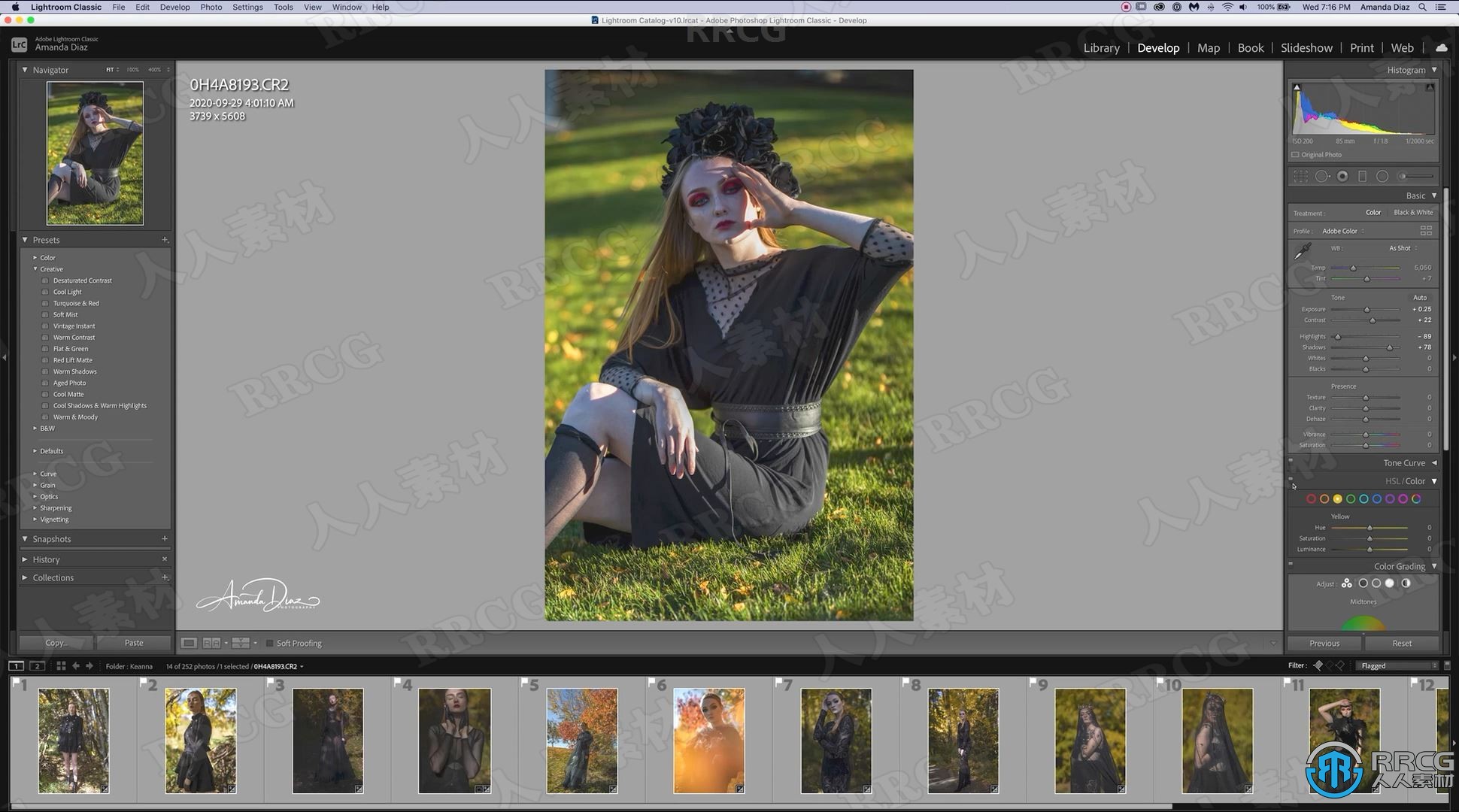The height and width of the screenshot is (812, 1459).
Task: Toggle Color Grading panel on/off switch
Action: pos(1291,564)
